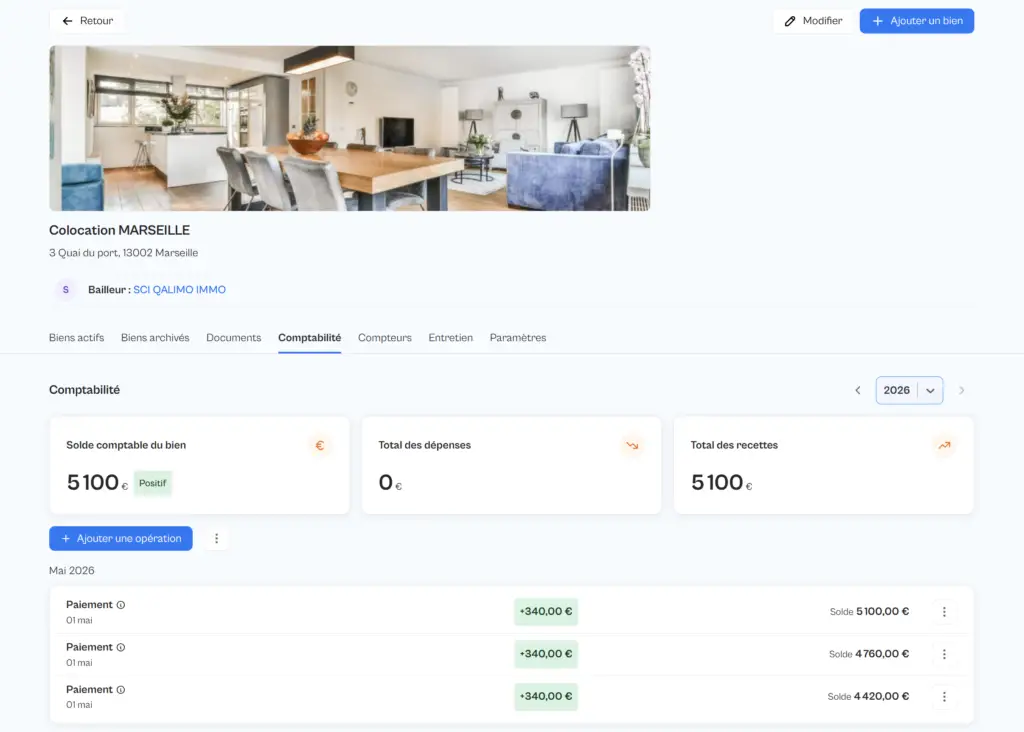
Task: Click info icon on Paiement with solde 5 100,00 €
Action: click(x=121, y=605)
